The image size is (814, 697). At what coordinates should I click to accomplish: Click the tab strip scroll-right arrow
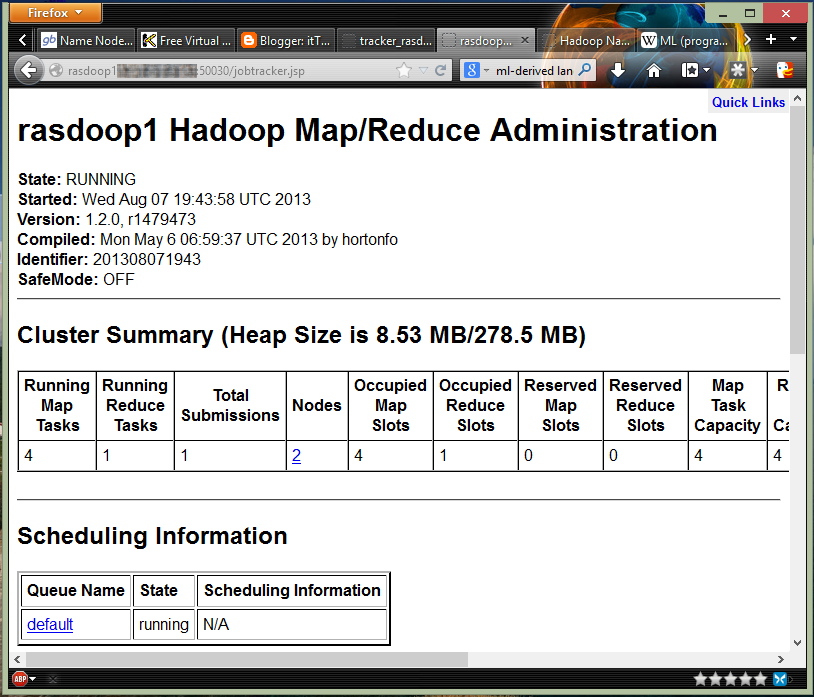click(747, 40)
